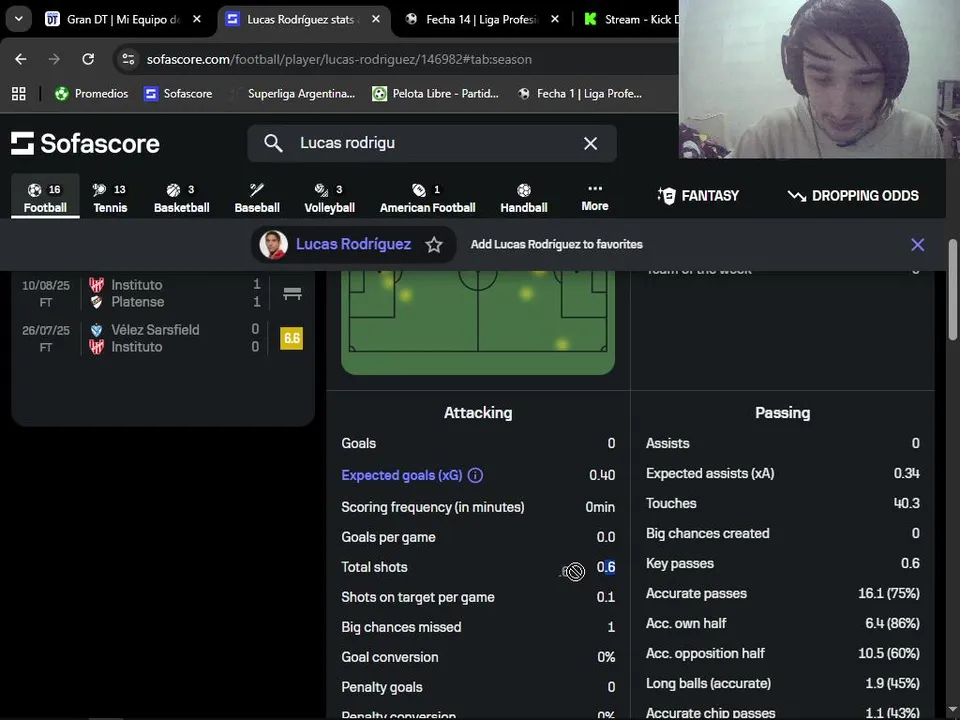
Task: Click the Instituto crest in the 10/08/25 match
Action: pos(96,285)
